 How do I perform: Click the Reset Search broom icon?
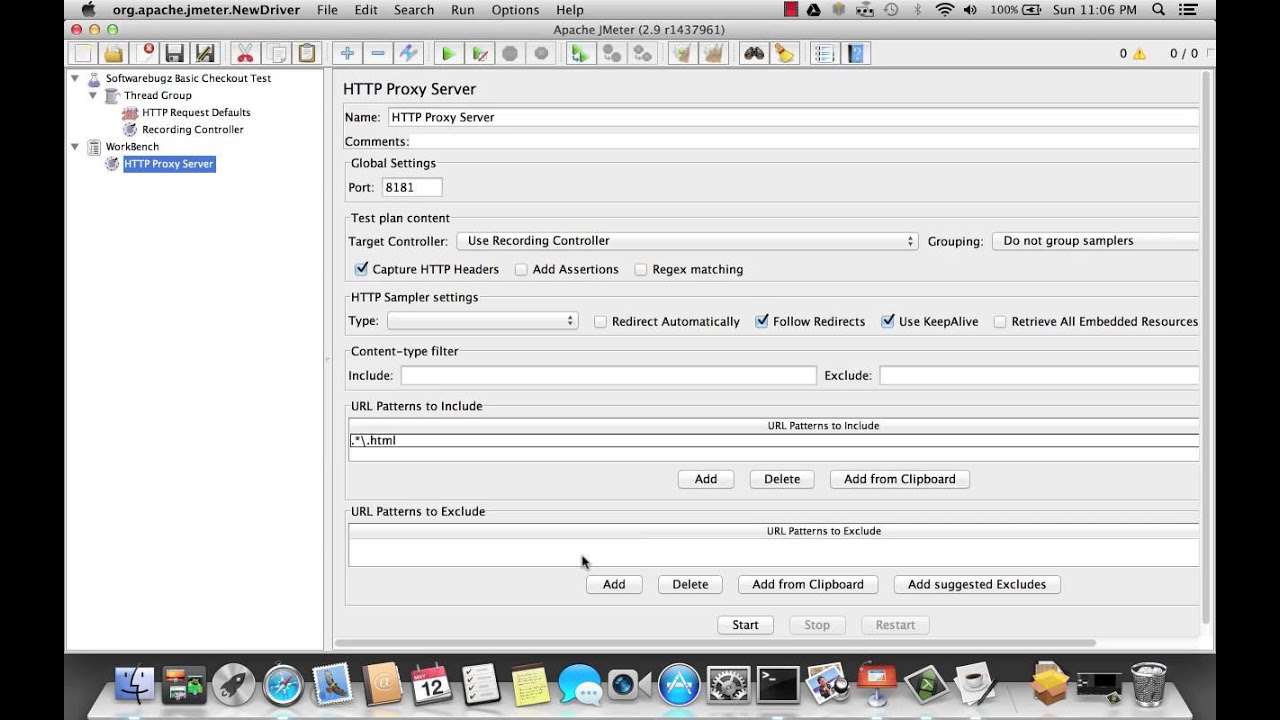[x=784, y=54]
